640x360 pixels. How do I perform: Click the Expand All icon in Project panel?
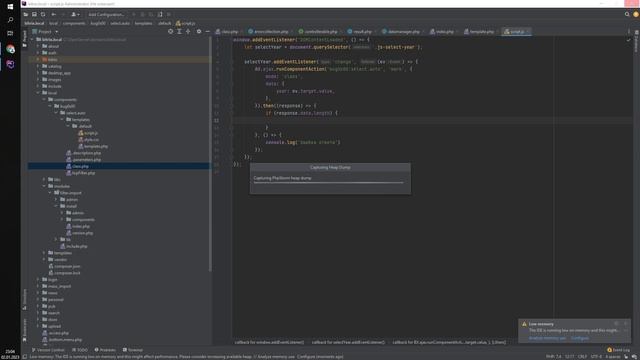click(x=179, y=31)
